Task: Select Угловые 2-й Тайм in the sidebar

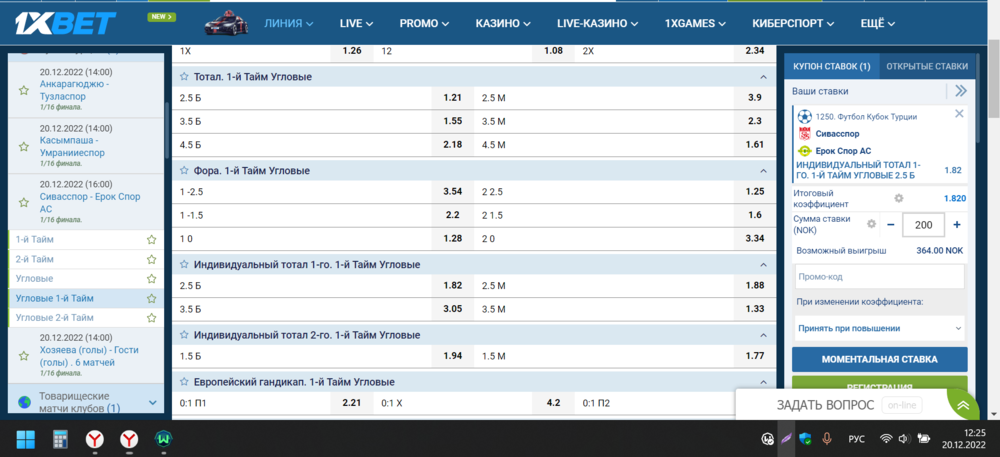Action: click(55, 317)
